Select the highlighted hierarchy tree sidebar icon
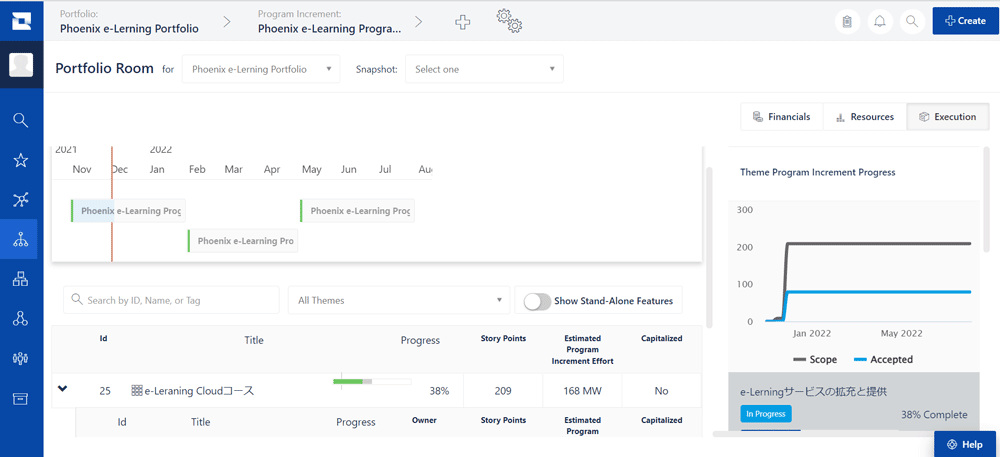 pos(21,240)
